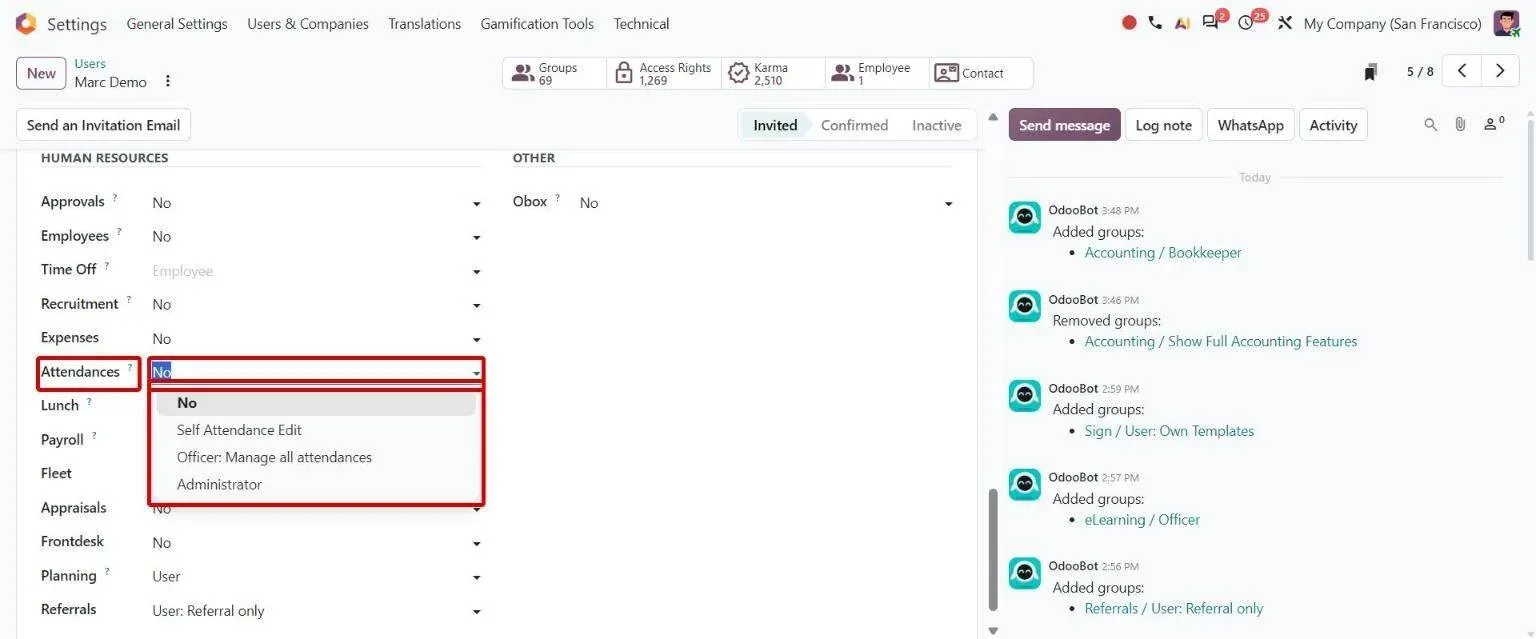Go to the next user record
The image size is (1536, 639).
pyautogui.click(x=1500, y=71)
